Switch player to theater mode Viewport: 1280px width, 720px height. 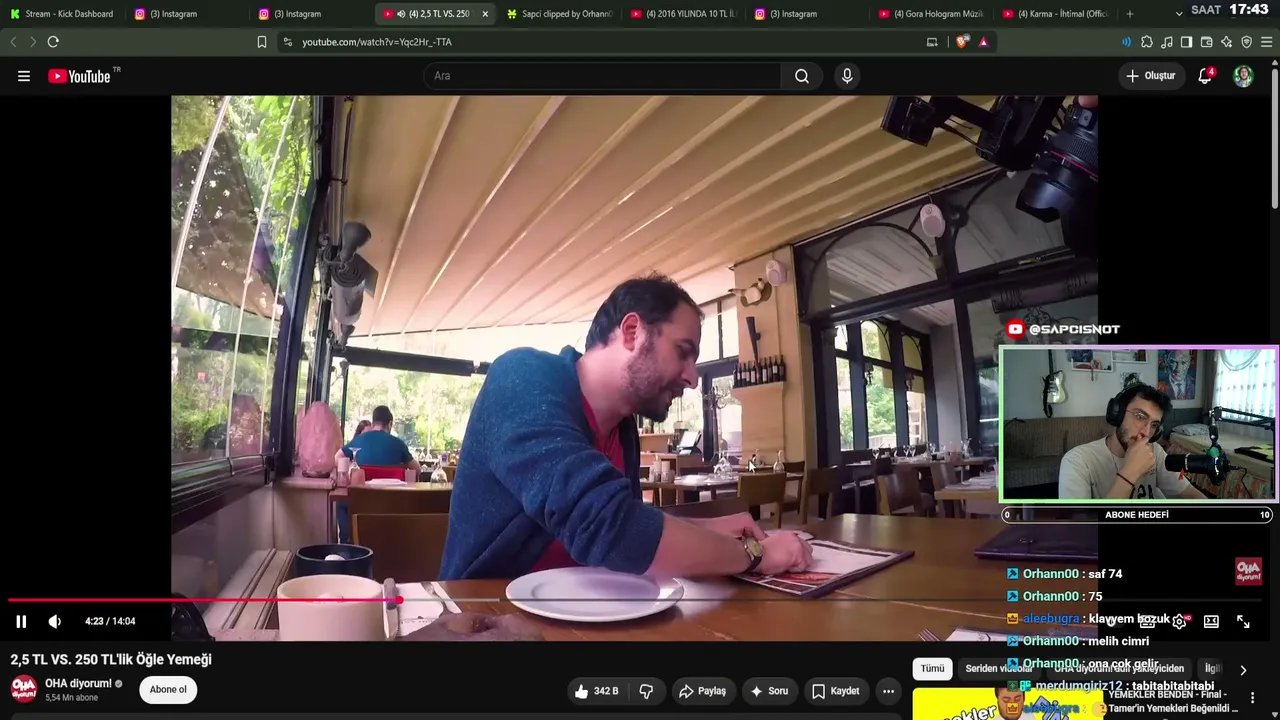click(x=1211, y=621)
